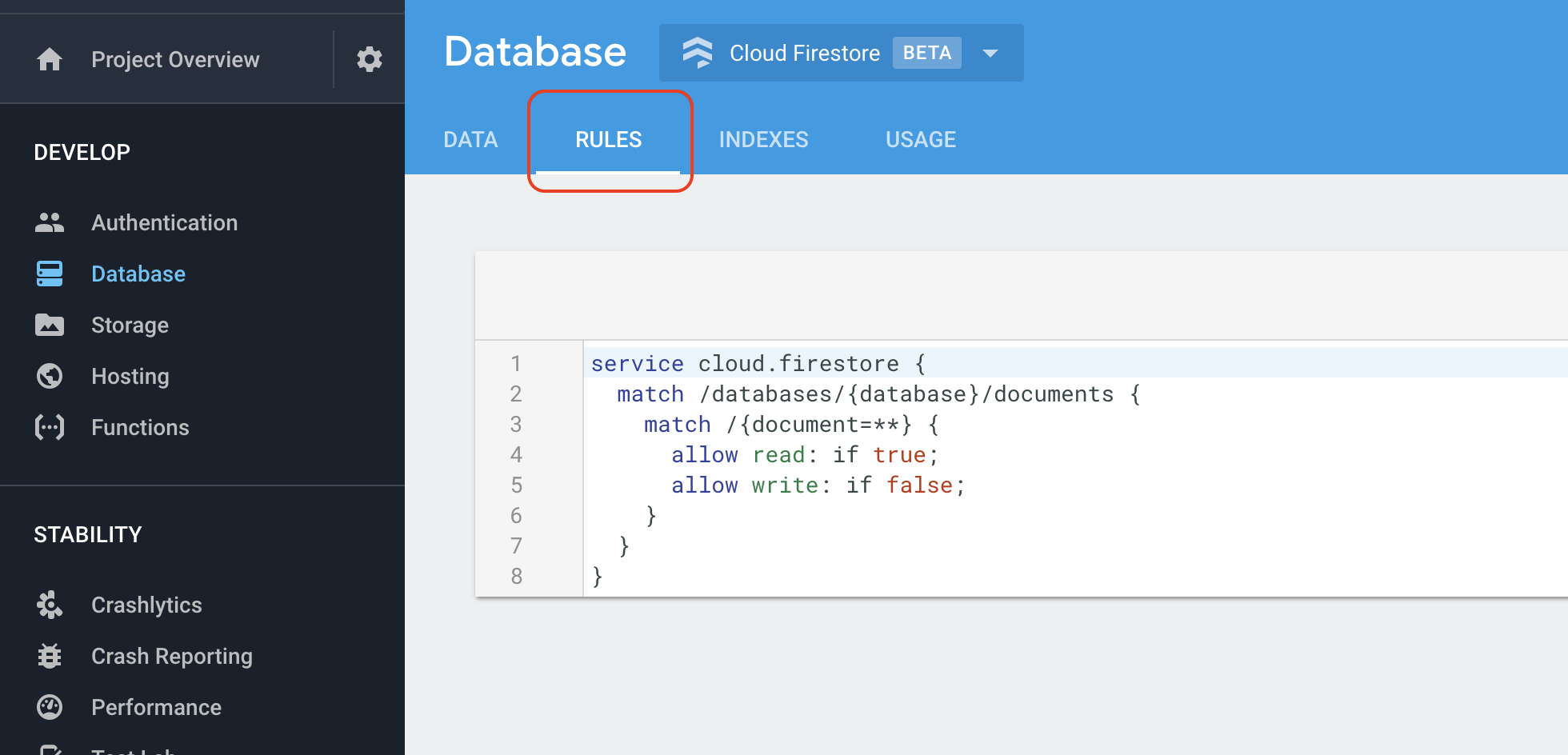Open the Database section from the sidebar
The width and height of the screenshot is (1568, 755).
pos(138,274)
